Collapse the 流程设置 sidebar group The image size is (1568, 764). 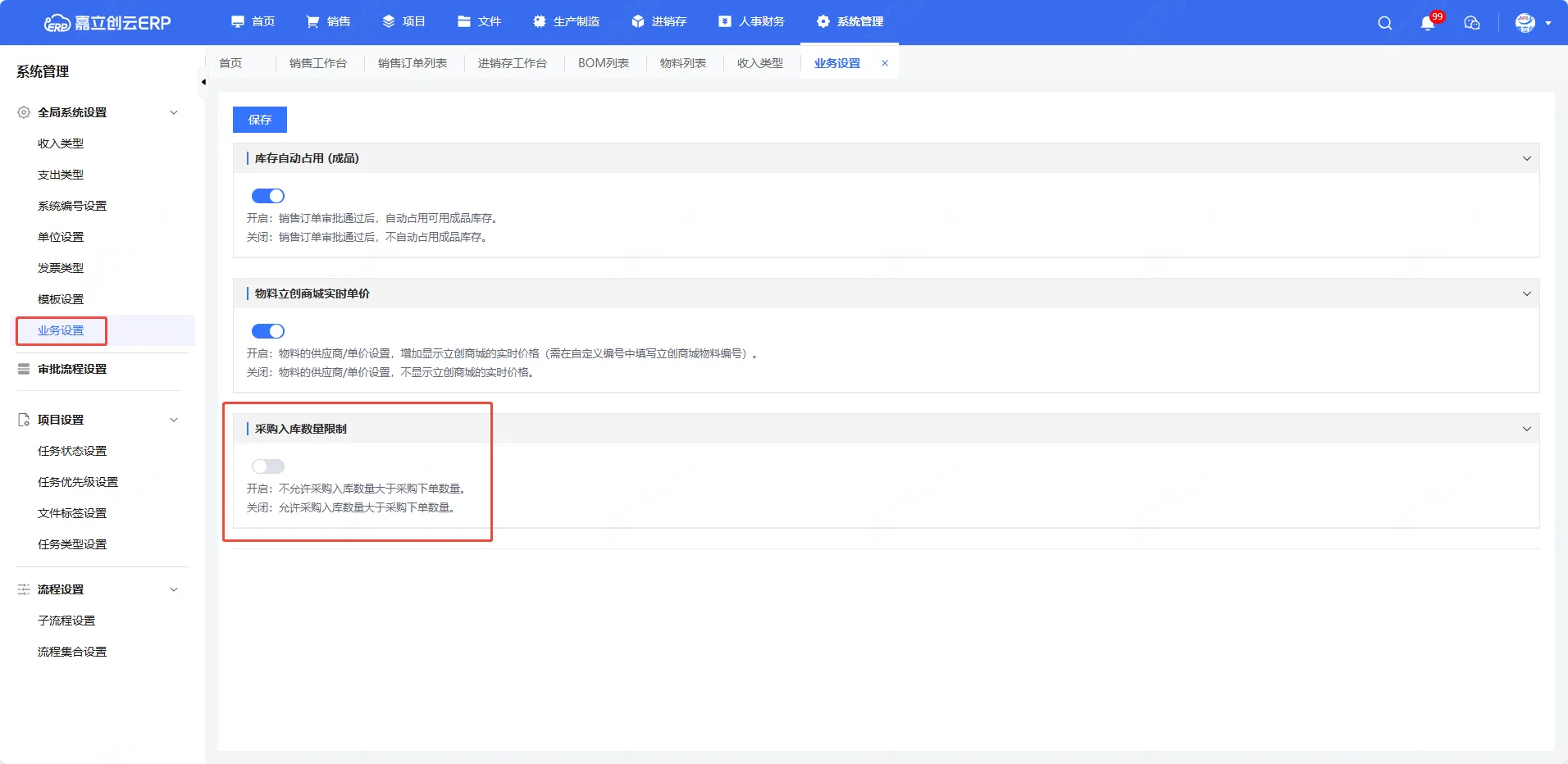[x=173, y=589]
